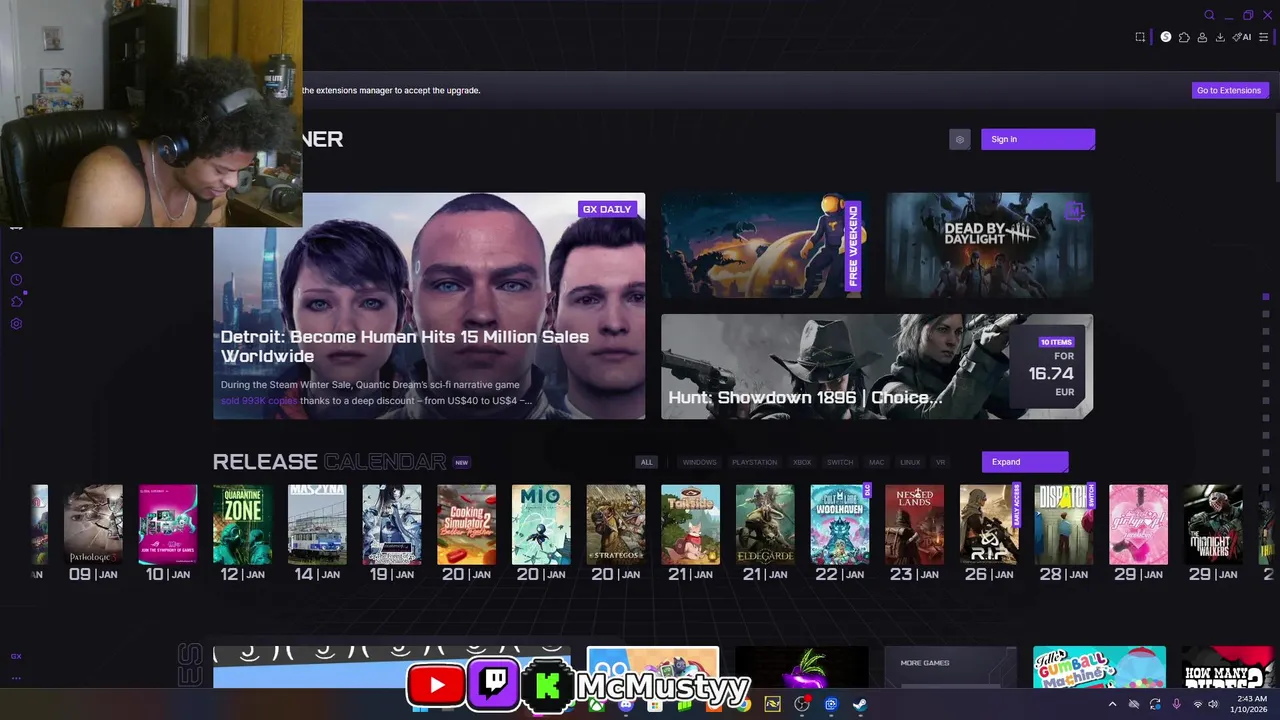
Task: Open Cooking Simulator 2 release cover
Action: pyautogui.click(x=466, y=524)
